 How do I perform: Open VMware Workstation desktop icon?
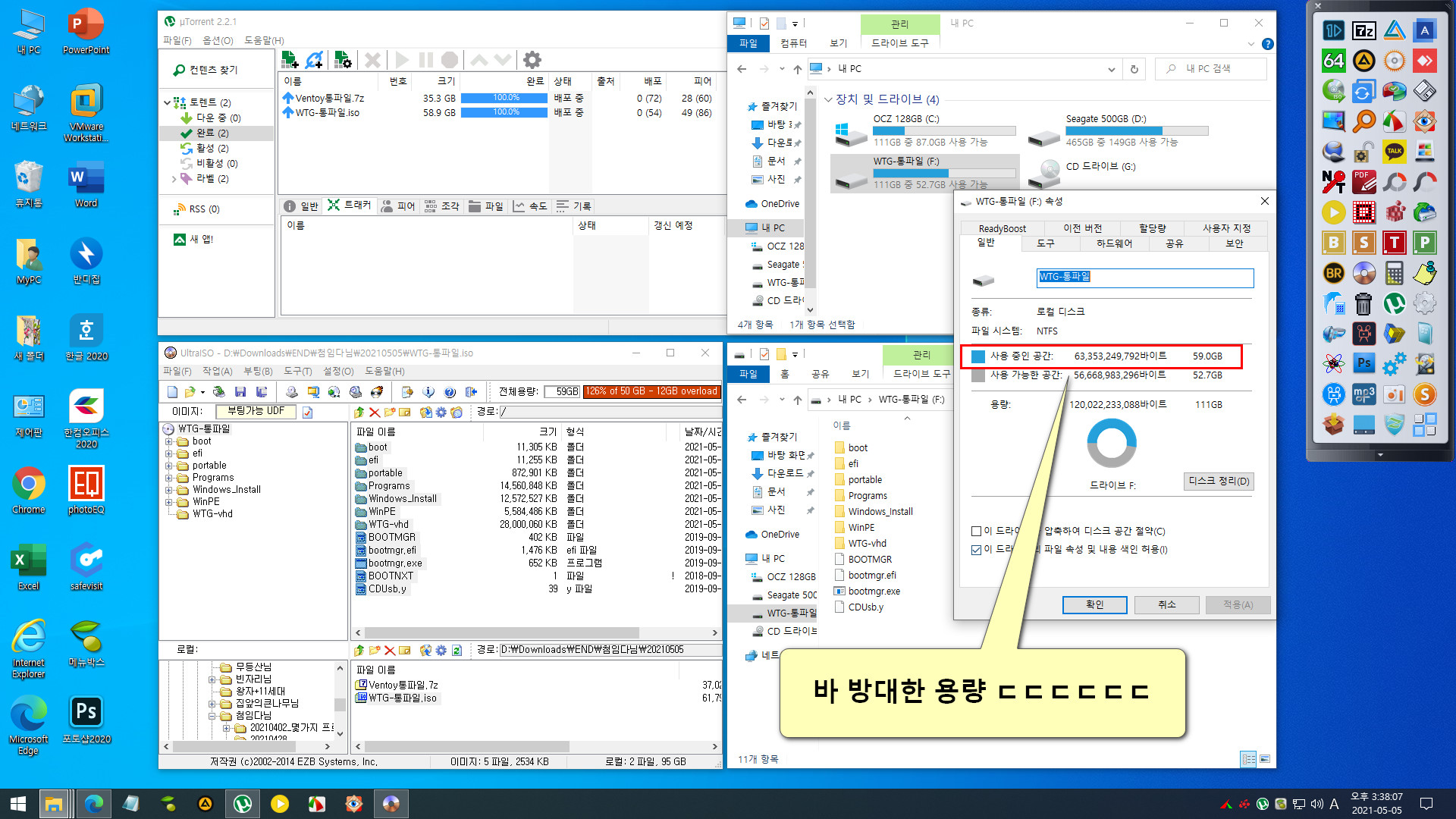[x=86, y=112]
